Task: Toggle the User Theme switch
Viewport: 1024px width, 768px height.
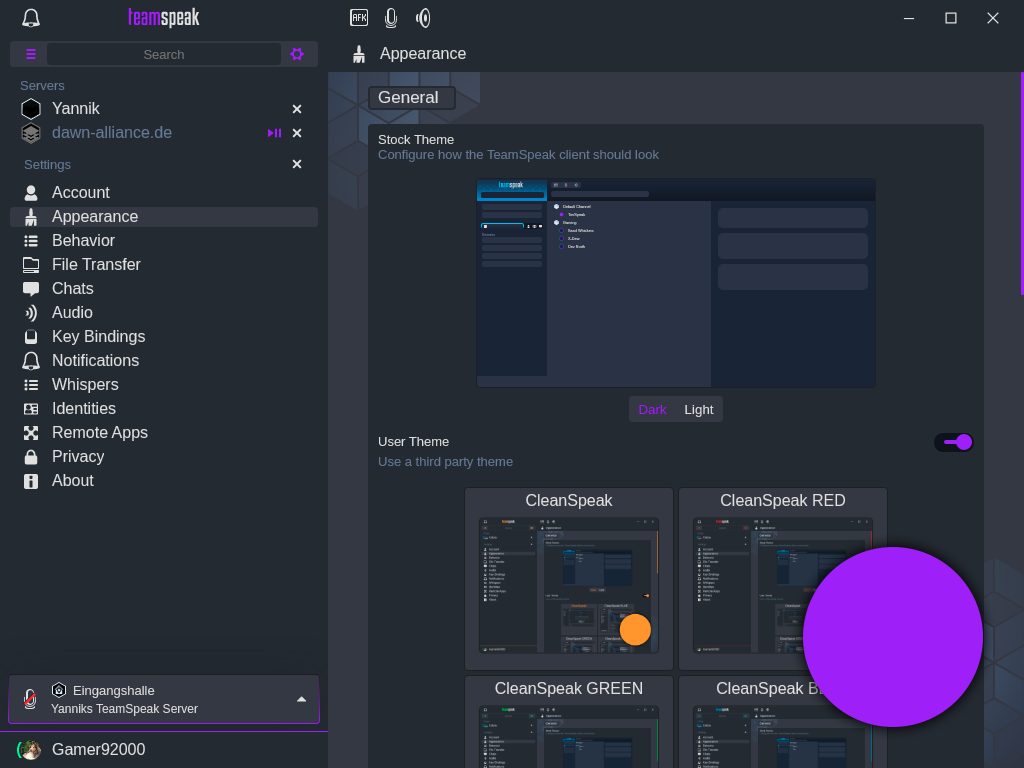Action: (954, 442)
